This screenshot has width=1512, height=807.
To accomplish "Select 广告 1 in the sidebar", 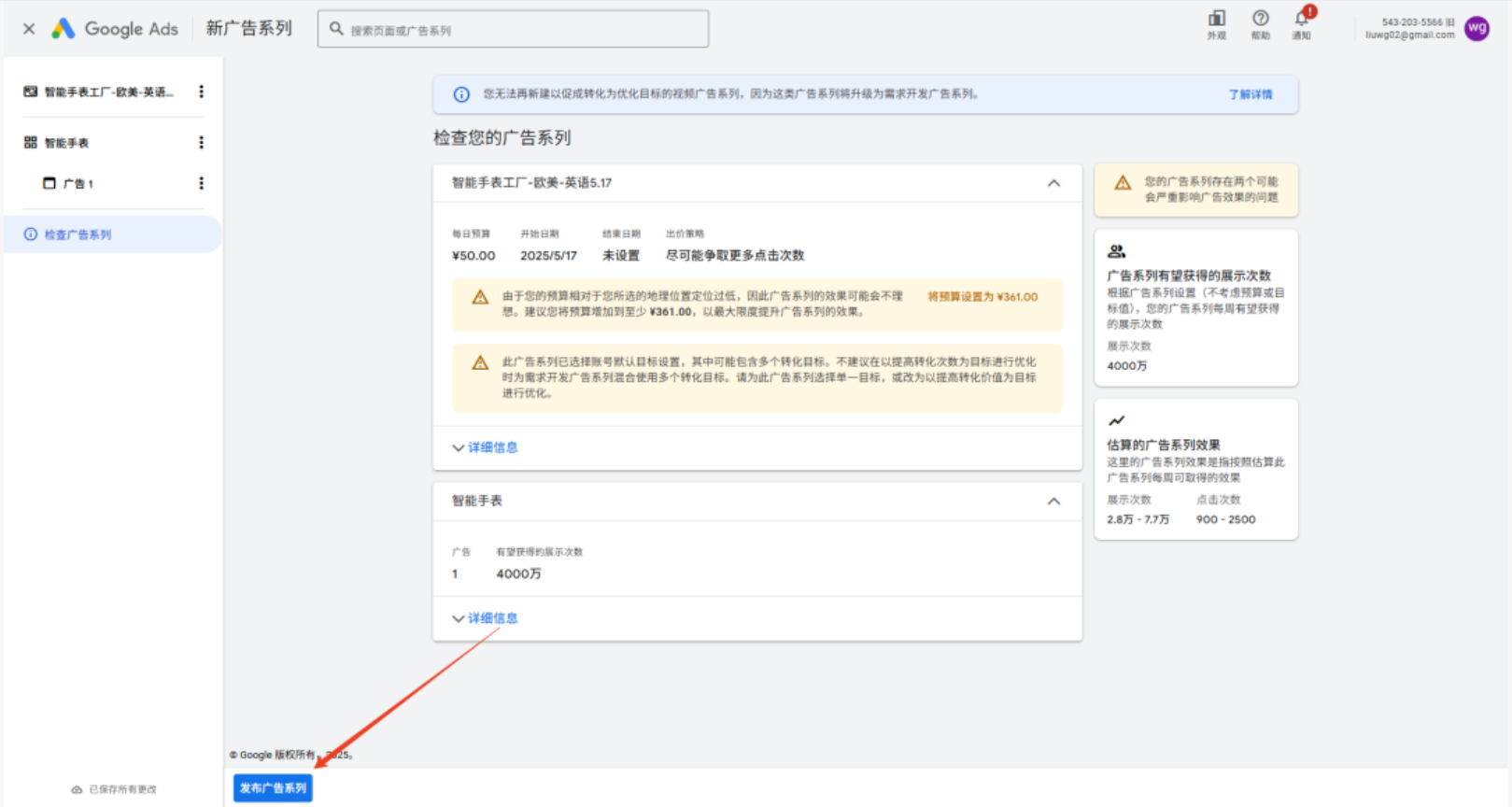I will click(78, 184).
